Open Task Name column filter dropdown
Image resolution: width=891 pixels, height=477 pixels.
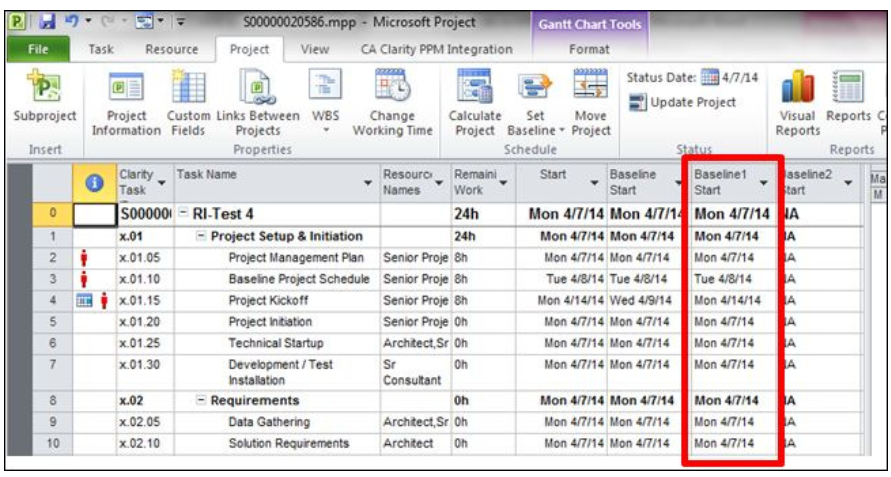[369, 183]
